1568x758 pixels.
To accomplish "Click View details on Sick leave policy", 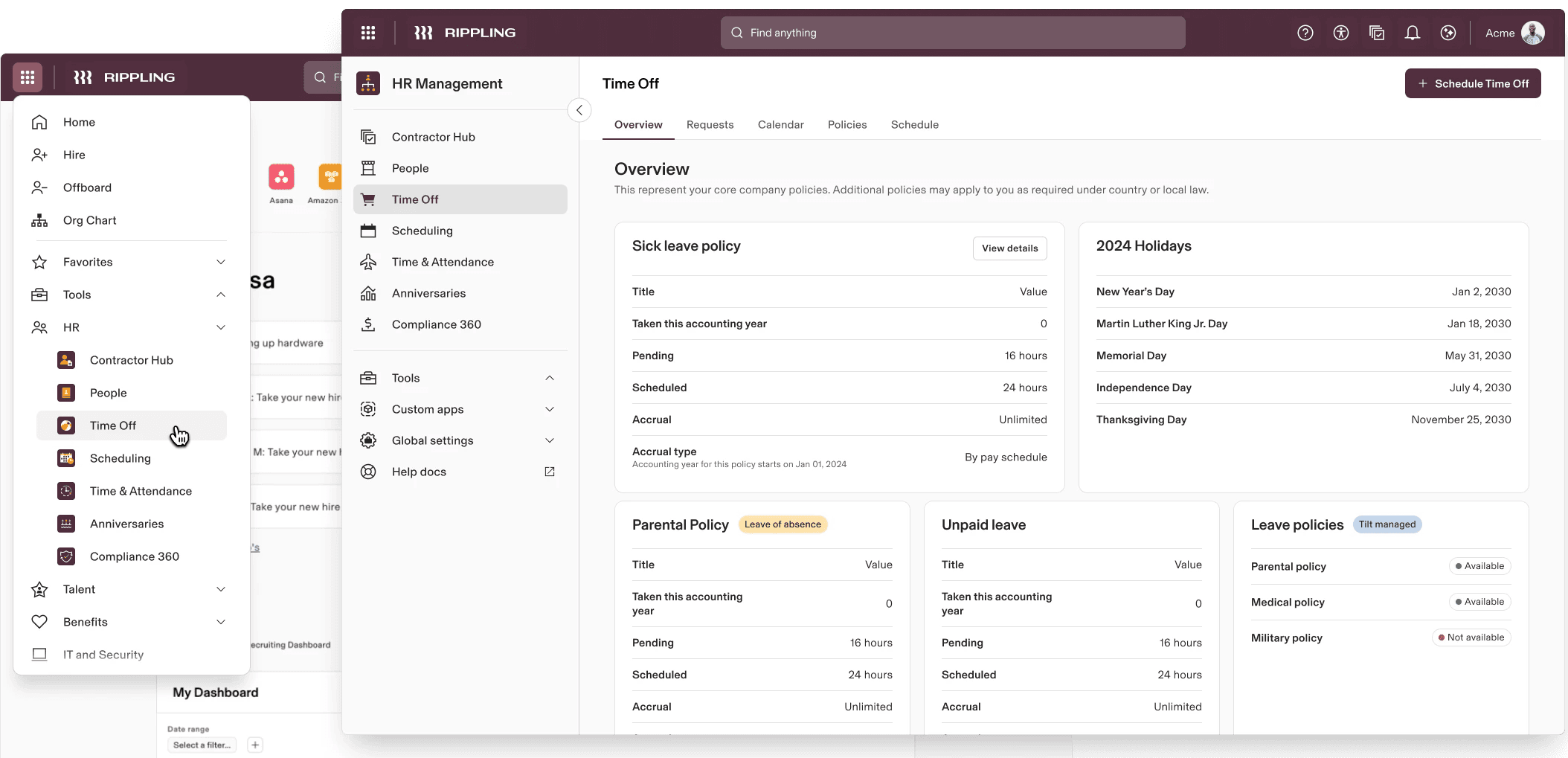I will (x=1010, y=248).
